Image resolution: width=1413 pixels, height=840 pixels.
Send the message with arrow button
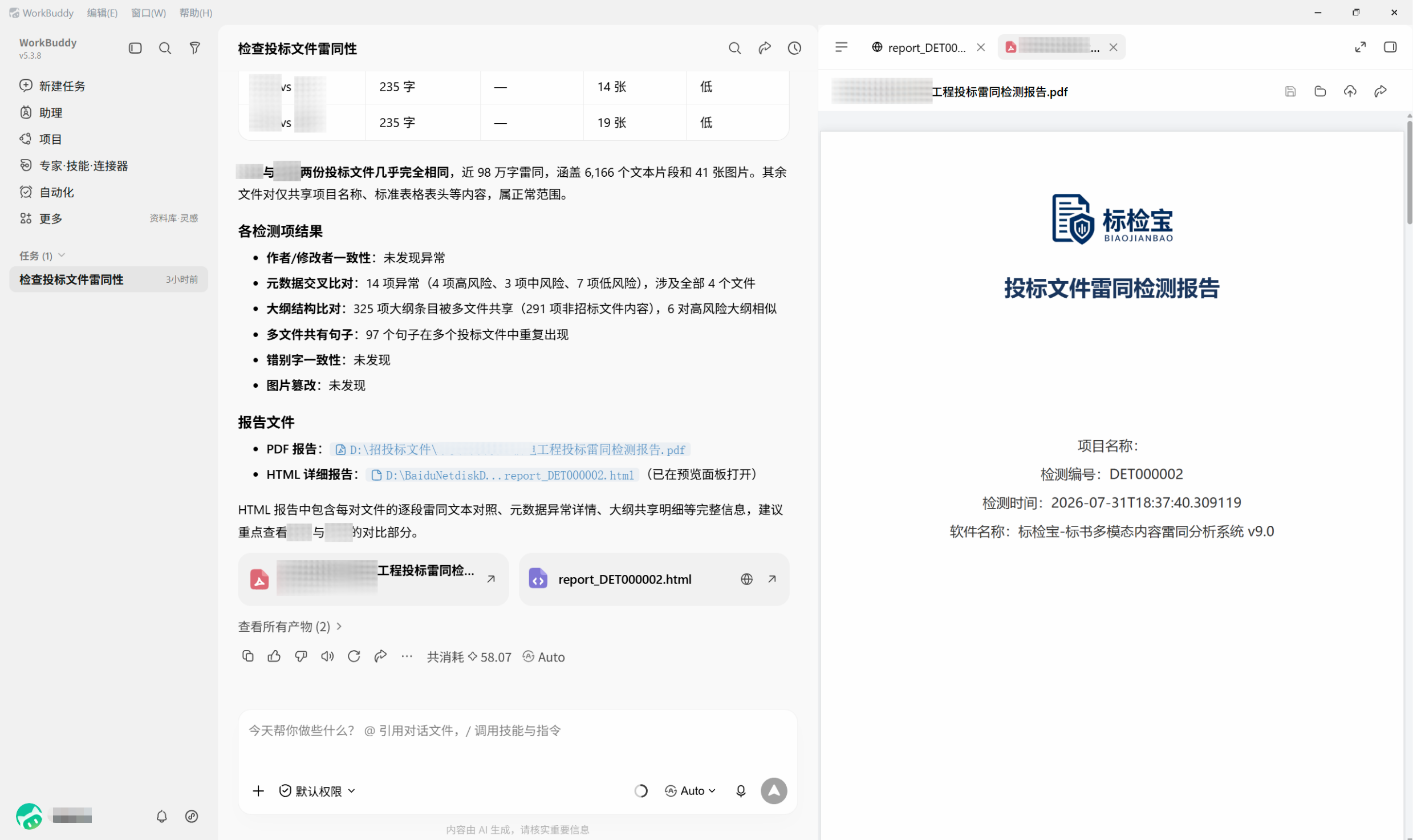[x=774, y=791]
